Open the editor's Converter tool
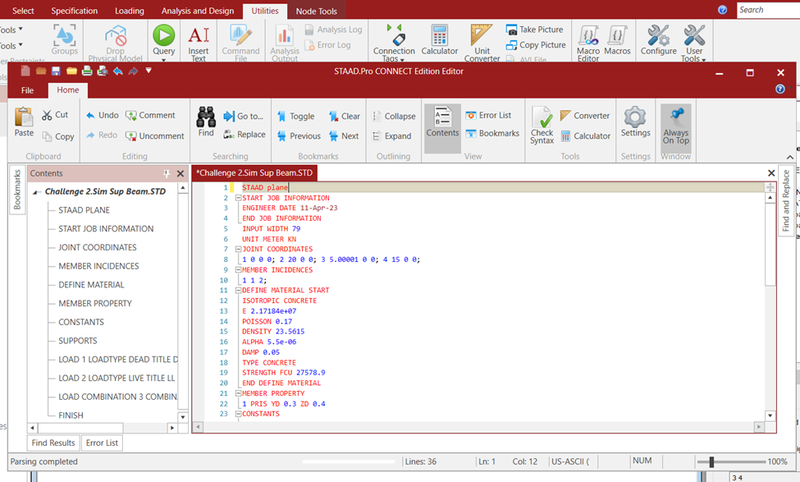This screenshot has width=800, height=482. point(585,116)
